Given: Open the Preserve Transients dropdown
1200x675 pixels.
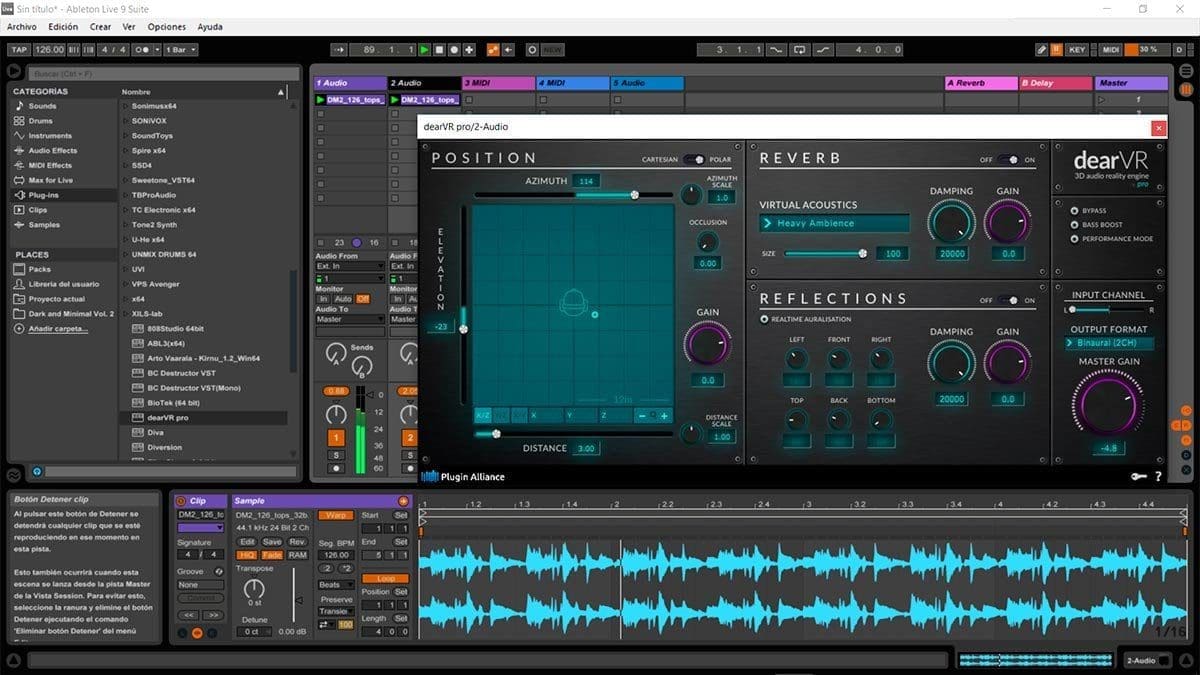Looking at the screenshot, I should tap(336, 611).
